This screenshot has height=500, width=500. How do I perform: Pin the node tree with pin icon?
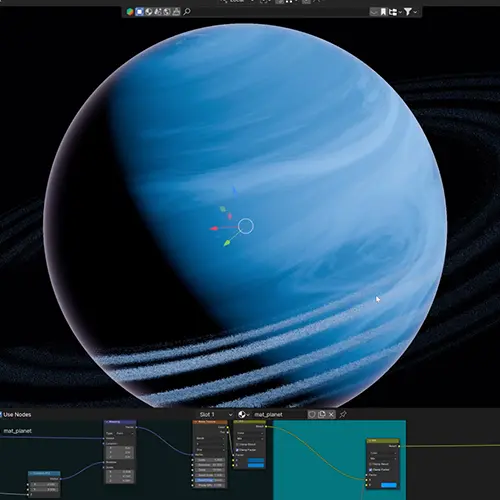click(343, 414)
